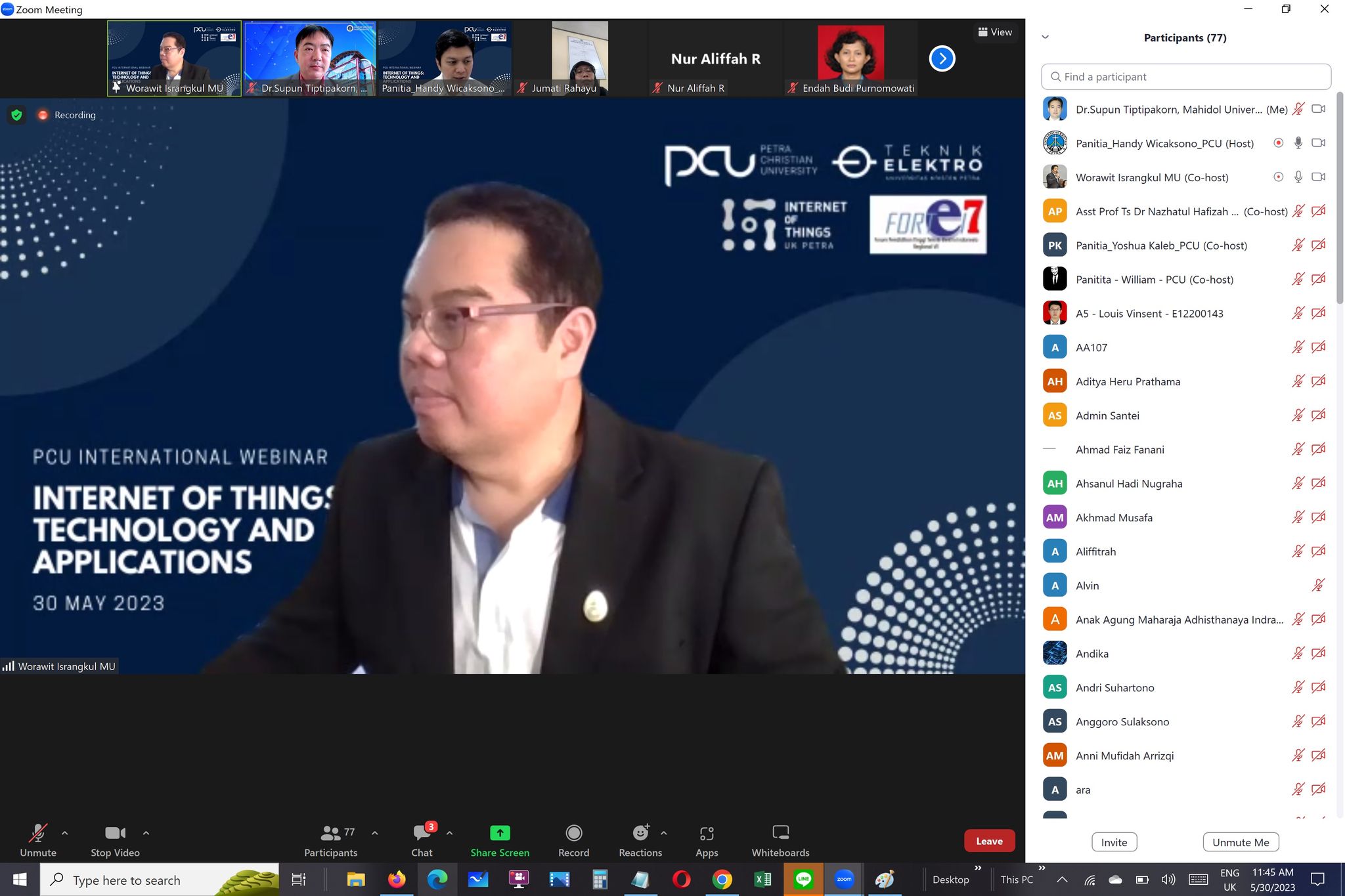Open Apps from meeting toolbar
1345x896 pixels.
click(707, 833)
